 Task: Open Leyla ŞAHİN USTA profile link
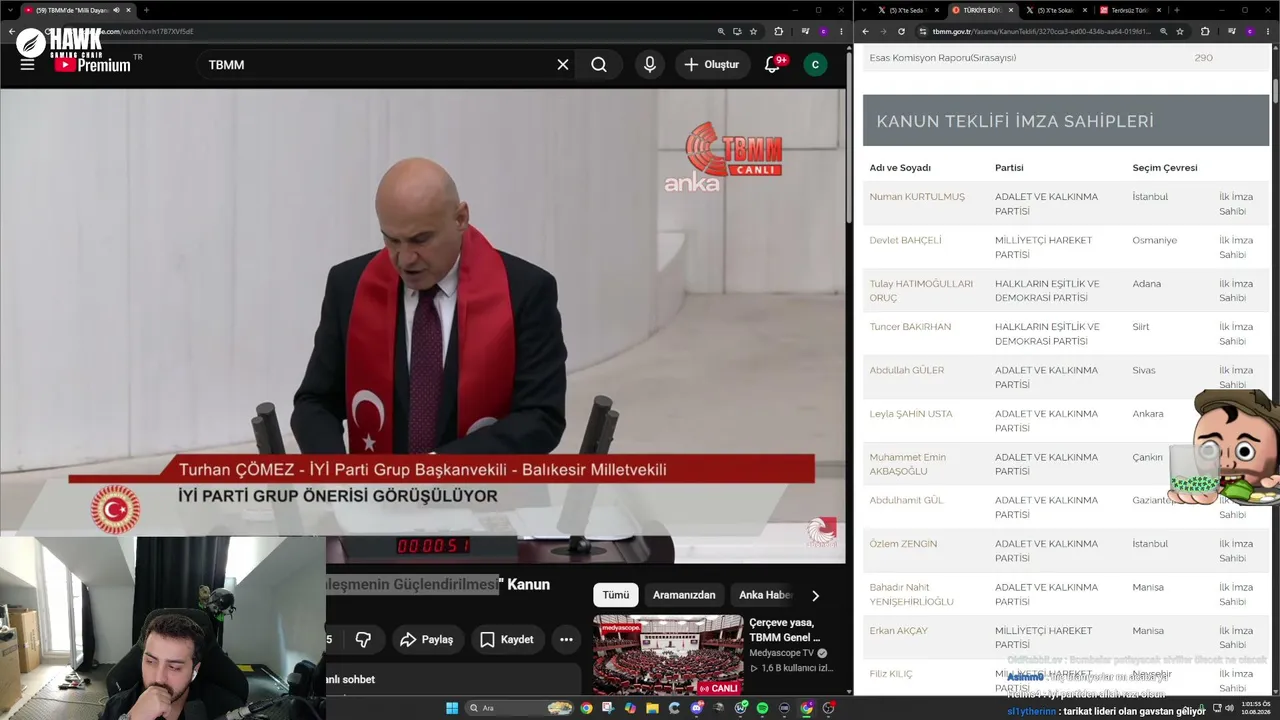[911, 414]
